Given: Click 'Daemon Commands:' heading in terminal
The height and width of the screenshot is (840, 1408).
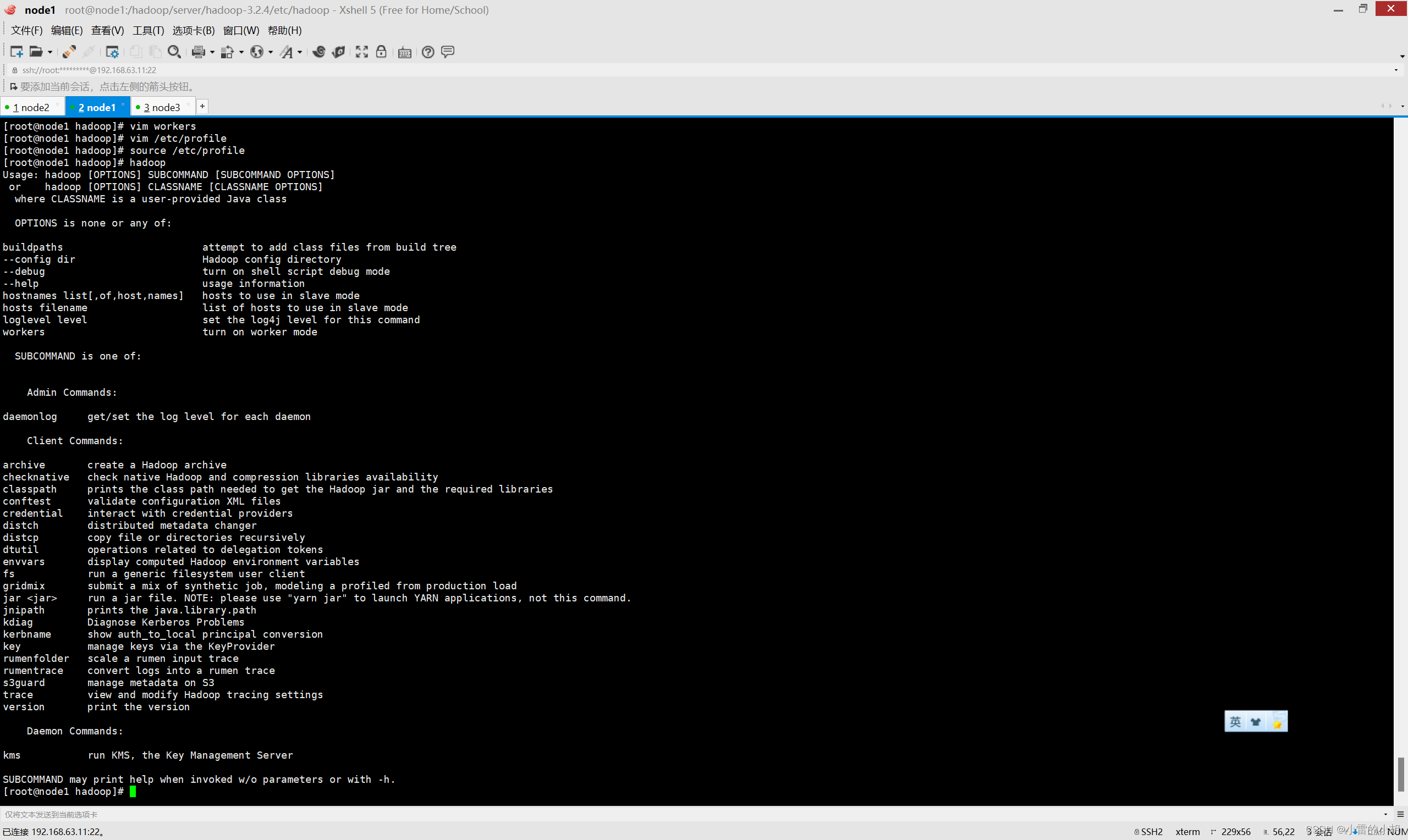Looking at the screenshot, I should pyautogui.click(x=75, y=731).
